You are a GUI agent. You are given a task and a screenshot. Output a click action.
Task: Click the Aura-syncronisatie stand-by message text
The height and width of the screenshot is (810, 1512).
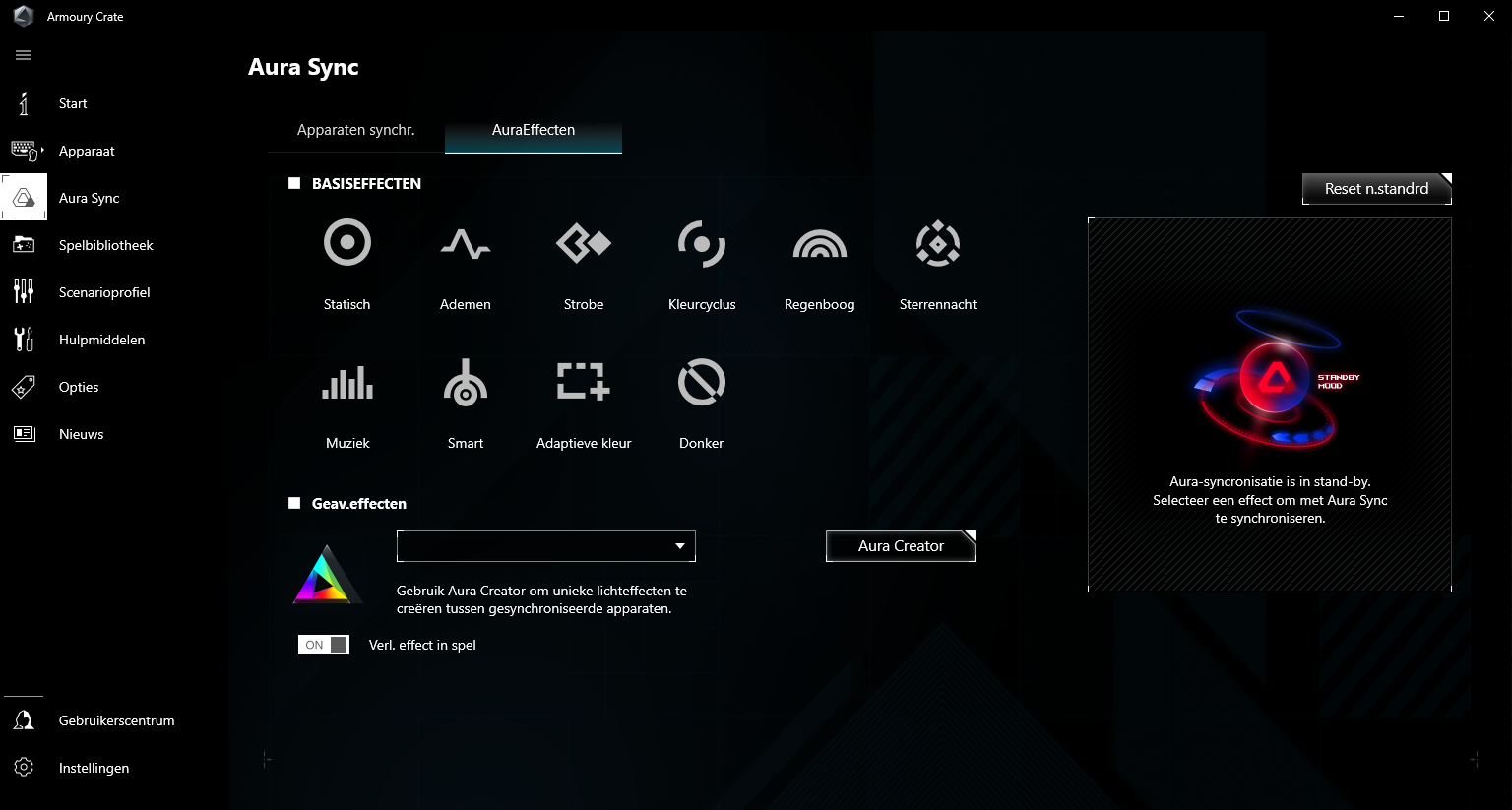tap(1270, 500)
